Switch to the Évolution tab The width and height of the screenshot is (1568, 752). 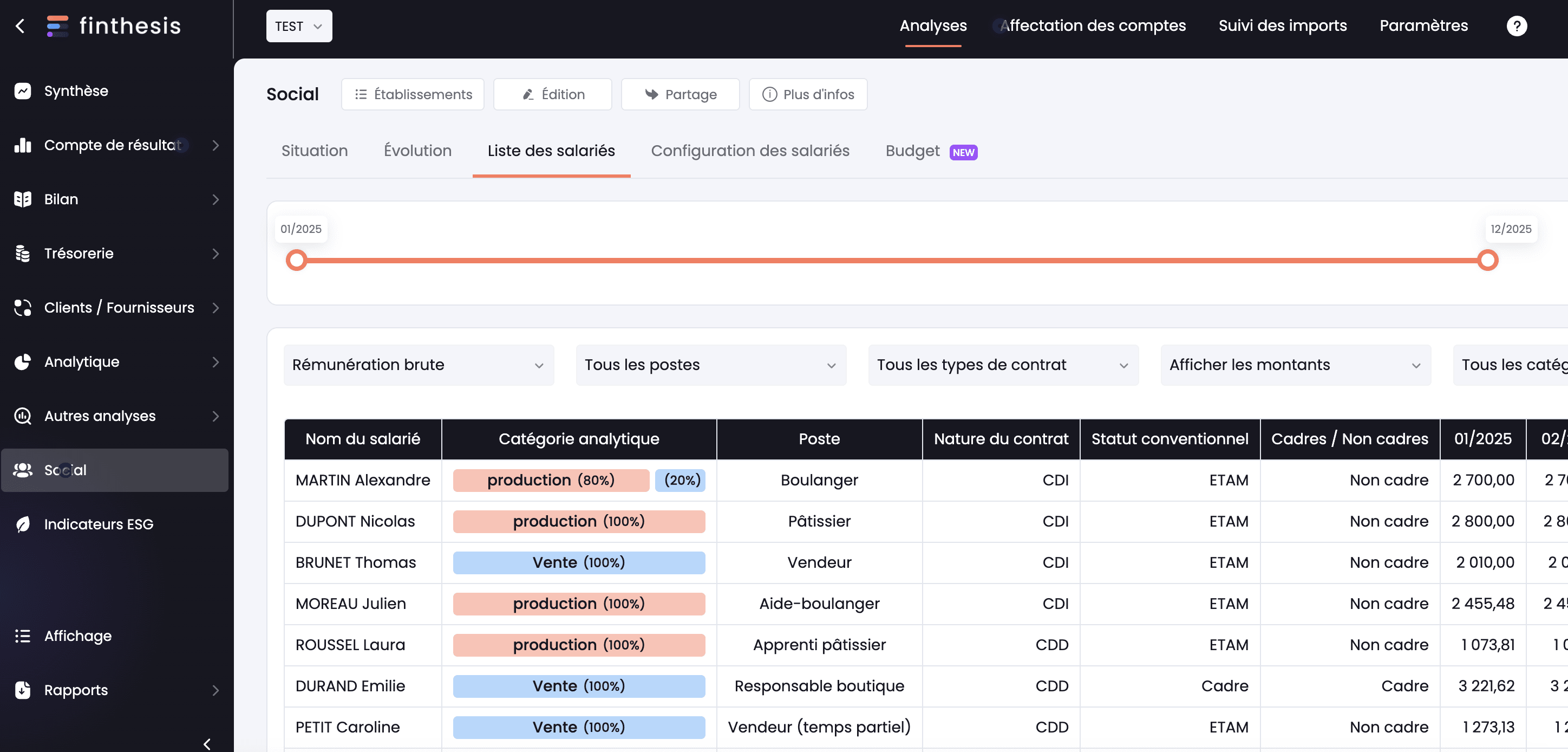[417, 151]
